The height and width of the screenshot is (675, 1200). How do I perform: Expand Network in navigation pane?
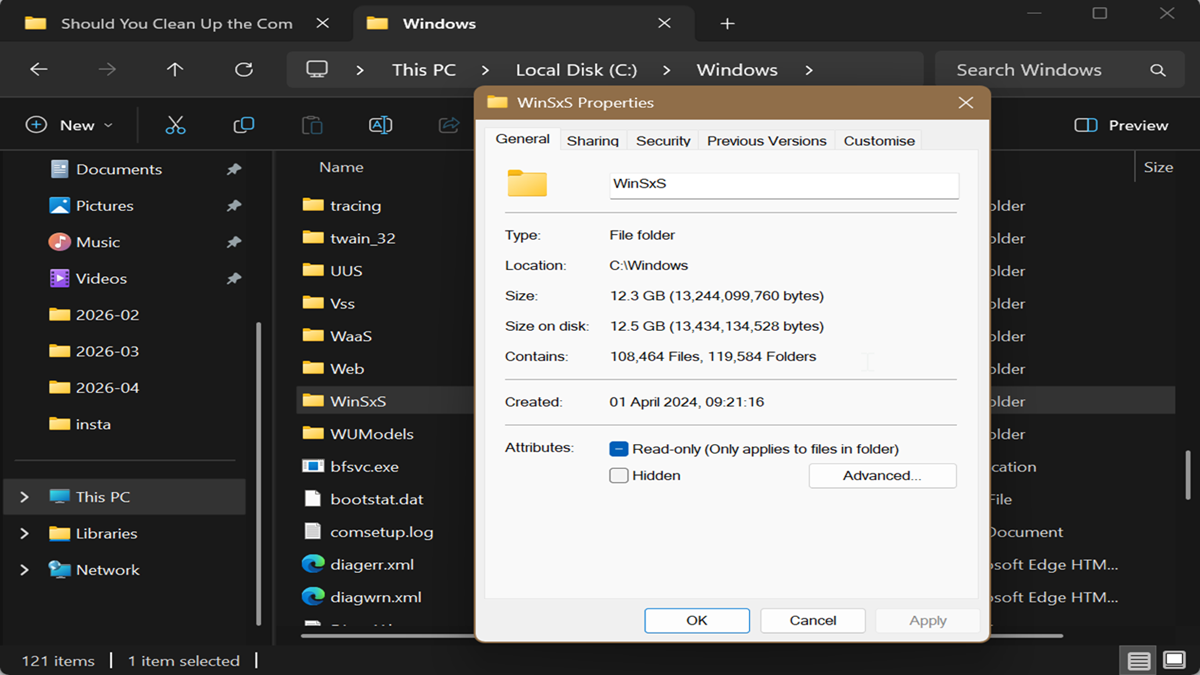(25, 570)
